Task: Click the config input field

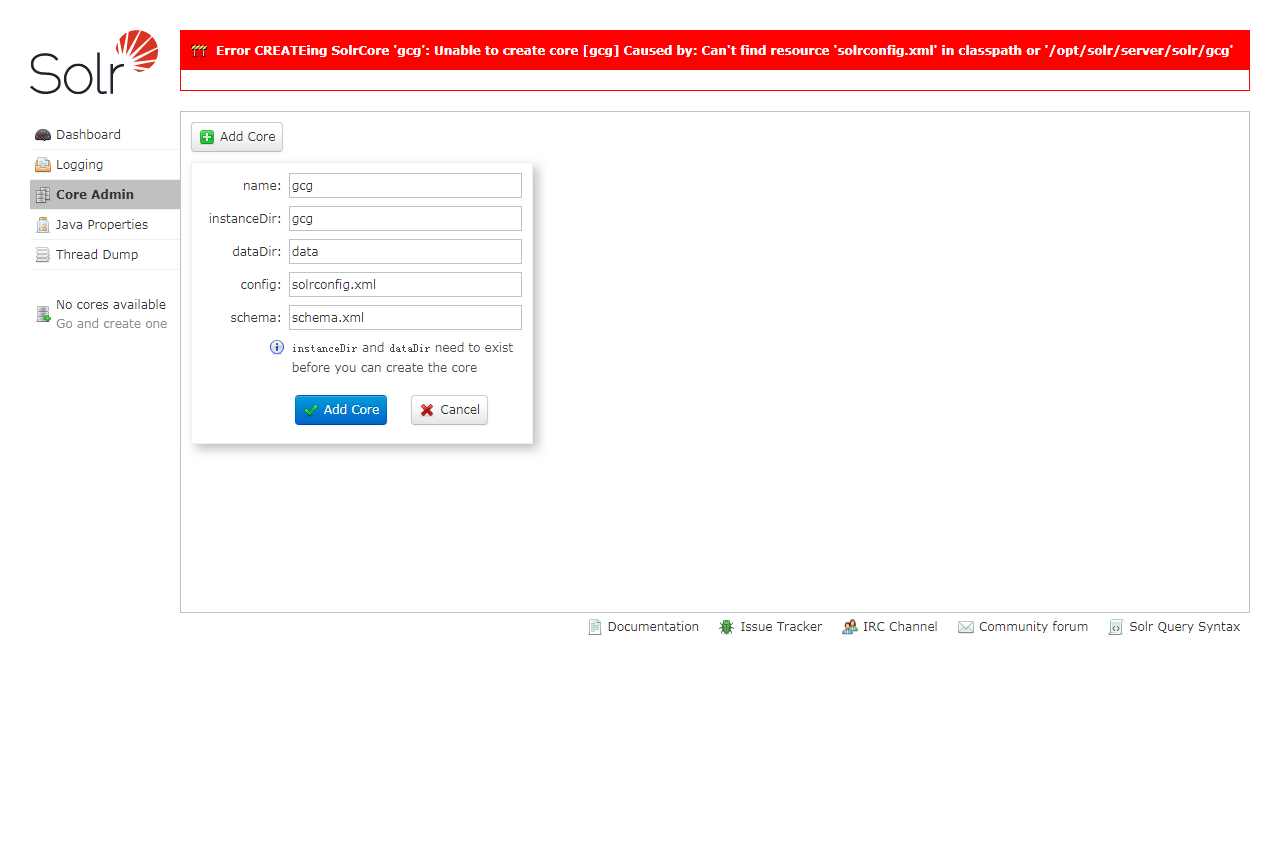Action: click(x=405, y=285)
